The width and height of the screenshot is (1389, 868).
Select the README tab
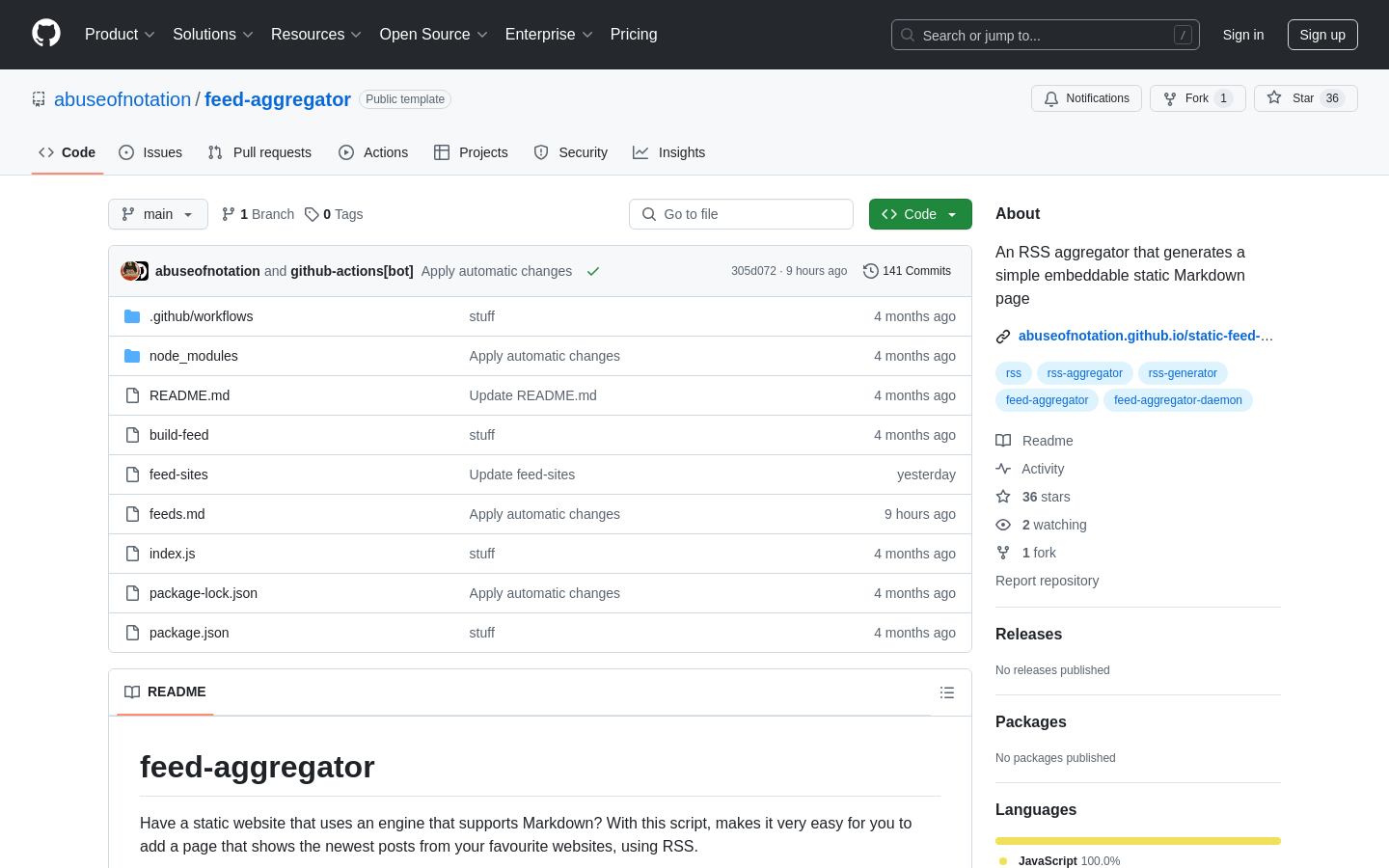coord(165,692)
